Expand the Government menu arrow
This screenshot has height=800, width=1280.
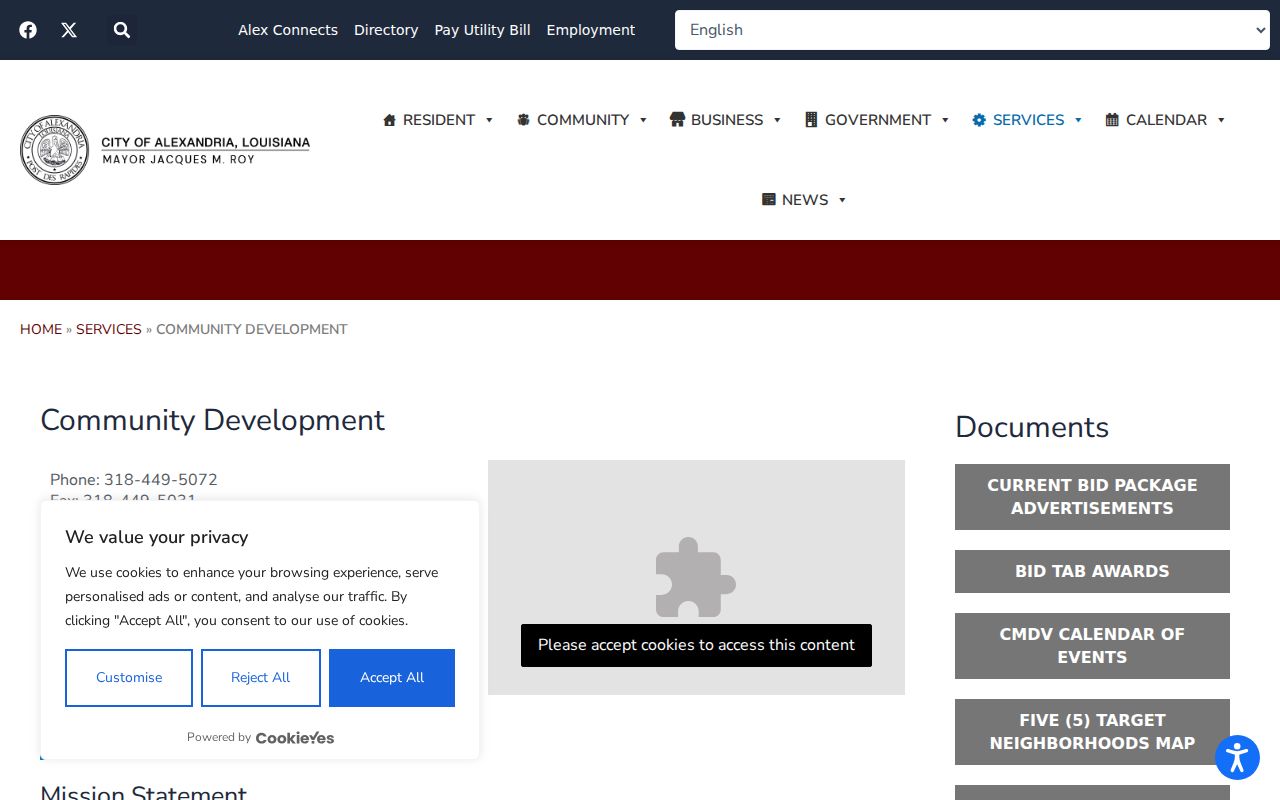coord(945,120)
